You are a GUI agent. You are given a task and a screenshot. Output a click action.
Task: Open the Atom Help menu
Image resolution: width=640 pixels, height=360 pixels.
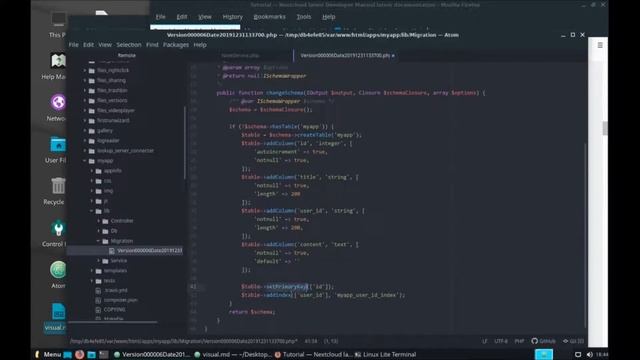click(x=200, y=45)
